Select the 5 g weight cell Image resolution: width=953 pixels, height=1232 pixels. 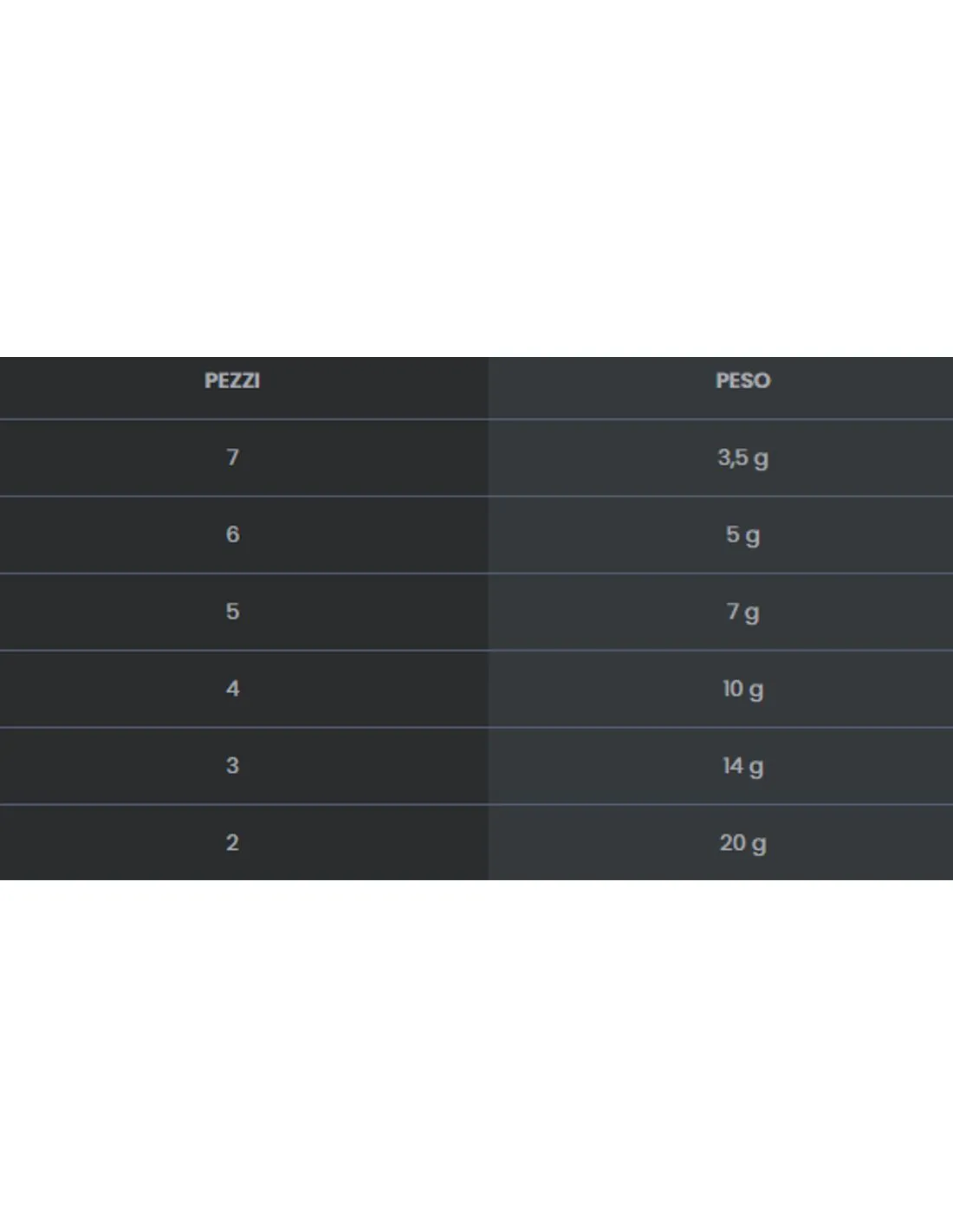(x=742, y=535)
